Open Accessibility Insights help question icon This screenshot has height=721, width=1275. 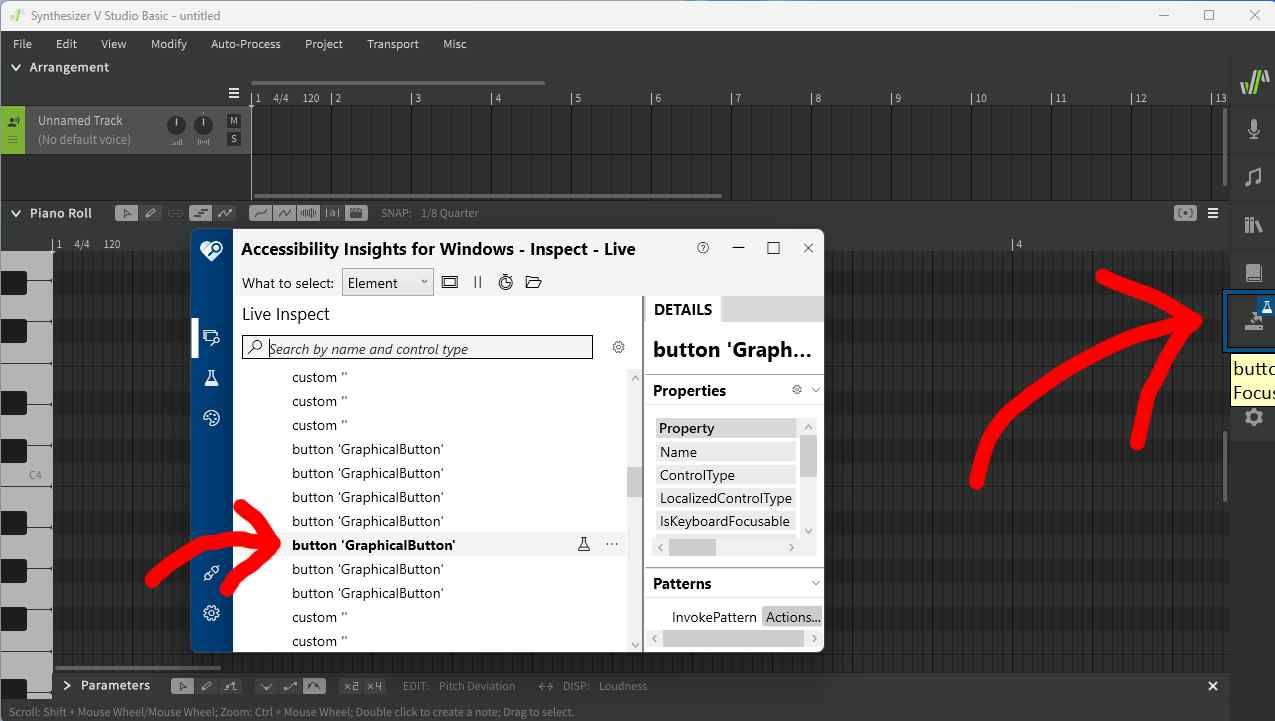click(703, 248)
